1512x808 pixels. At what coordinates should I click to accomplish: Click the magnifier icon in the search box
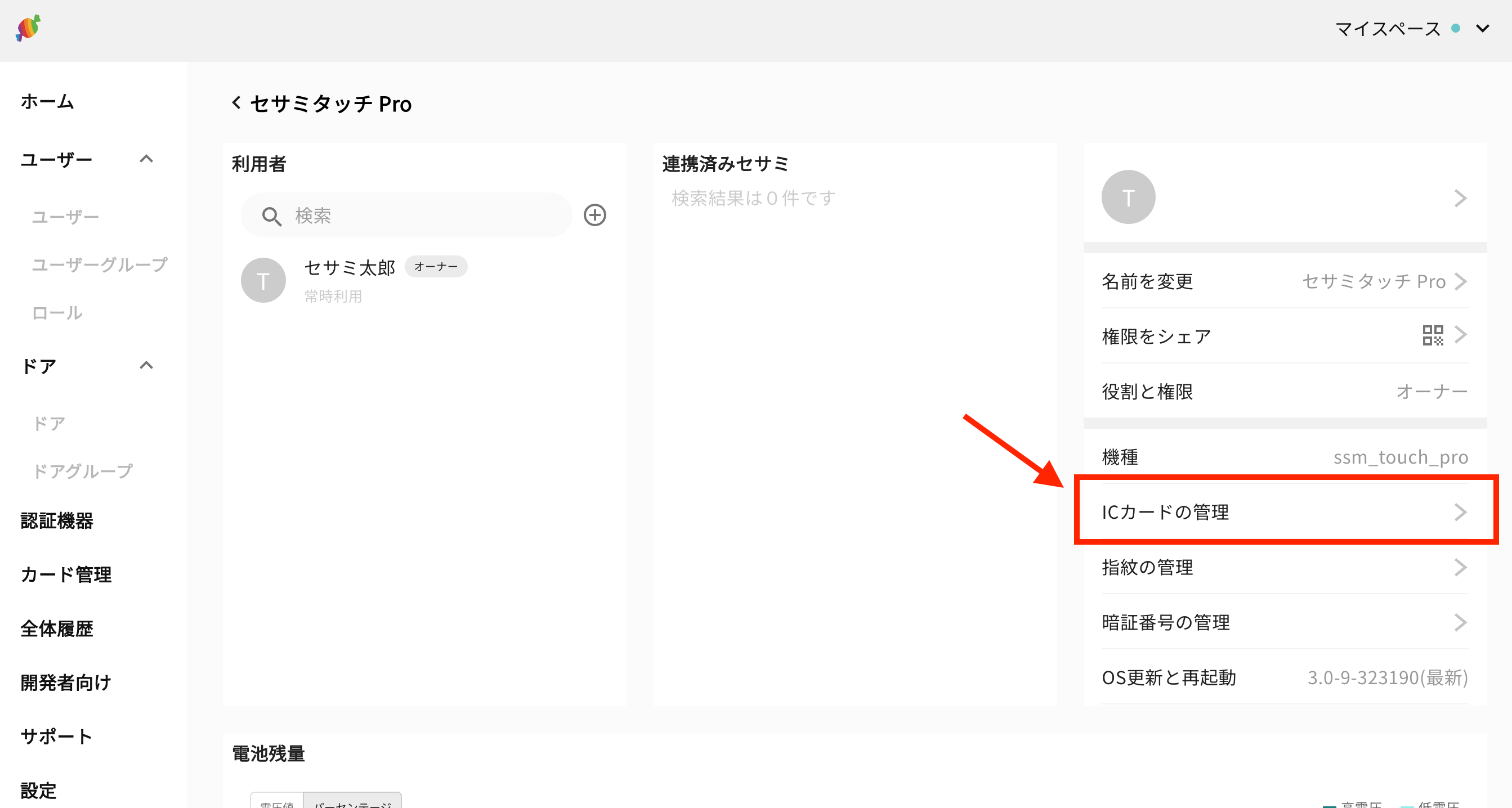tap(271, 216)
